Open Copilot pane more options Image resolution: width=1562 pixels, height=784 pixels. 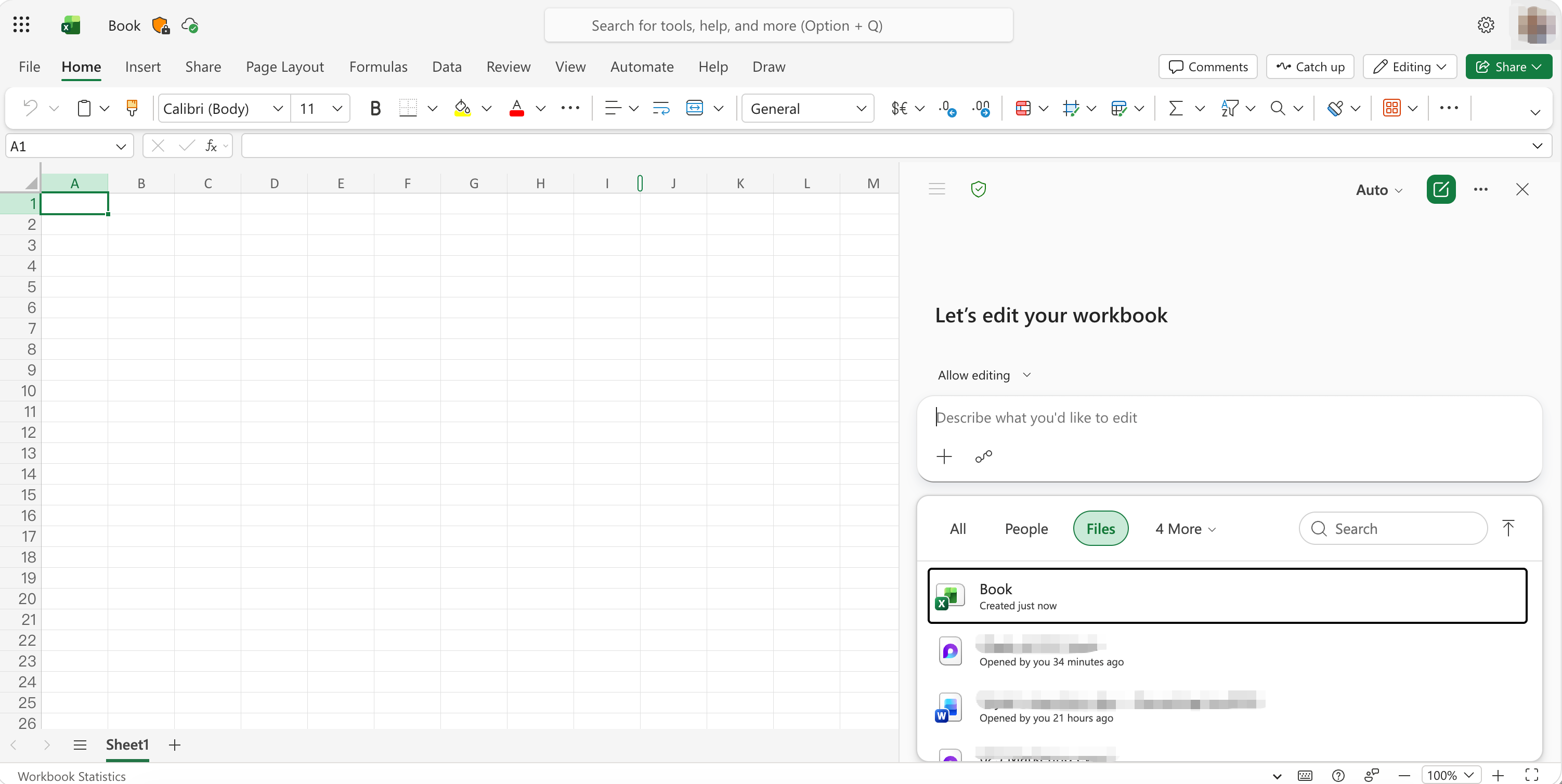click(x=1480, y=189)
